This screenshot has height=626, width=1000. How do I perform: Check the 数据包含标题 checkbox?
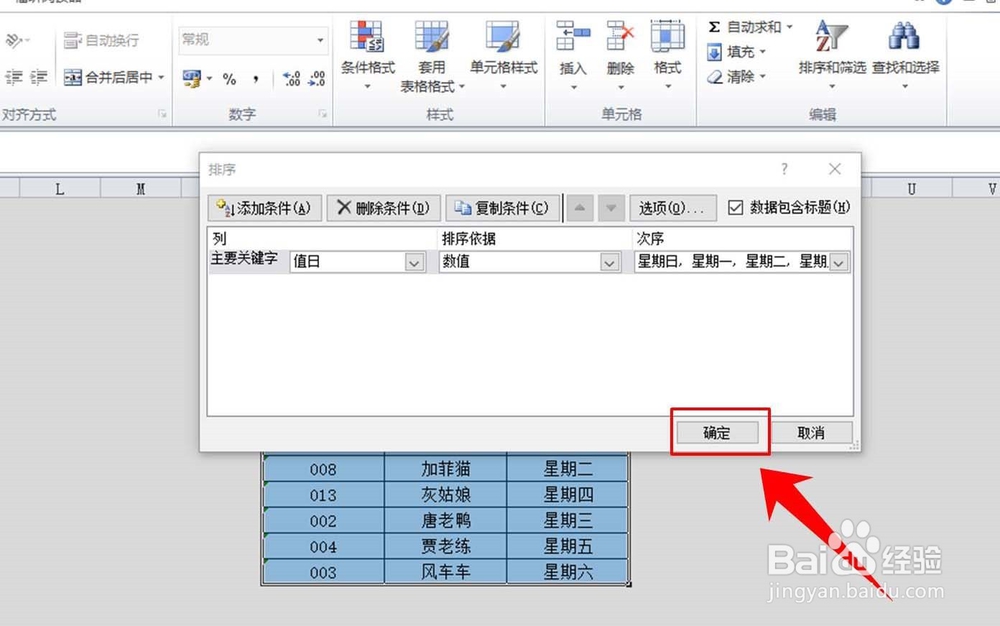pyautogui.click(x=737, y=208)
